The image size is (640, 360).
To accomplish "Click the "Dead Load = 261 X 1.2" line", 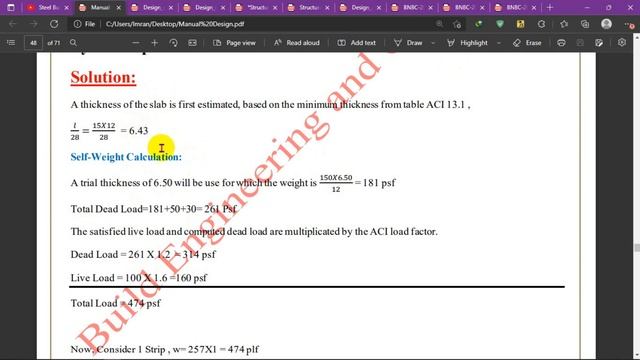I will (x=143, y=254).
